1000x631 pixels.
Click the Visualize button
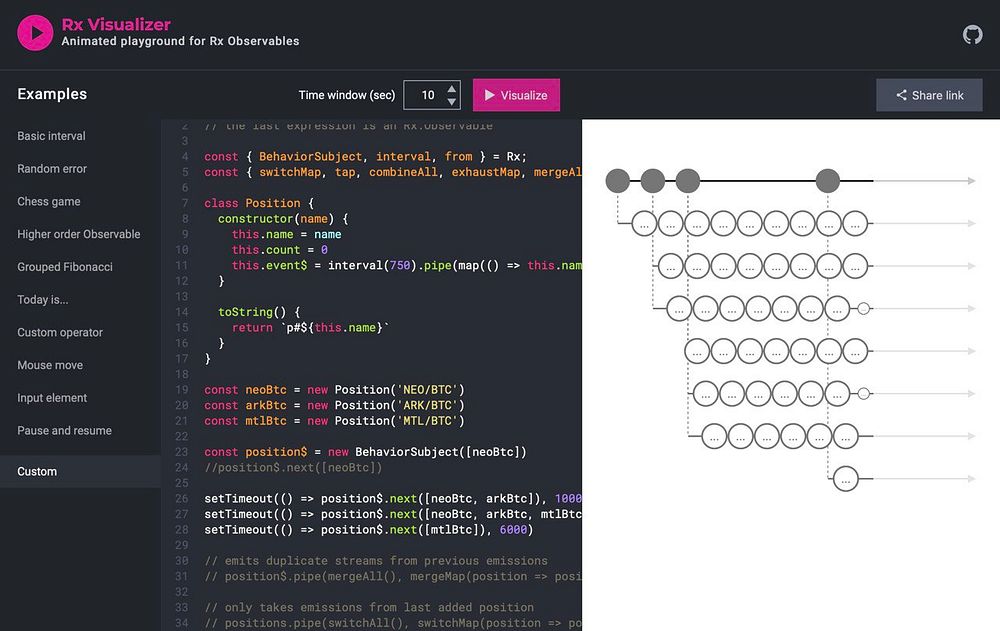pyautogui.click(x=516, y=95)
